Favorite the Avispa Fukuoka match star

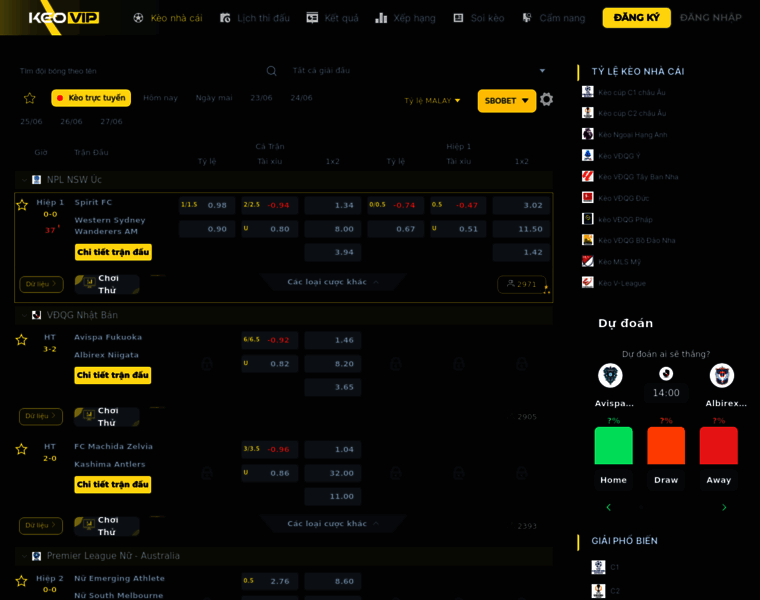coord(21,340)
